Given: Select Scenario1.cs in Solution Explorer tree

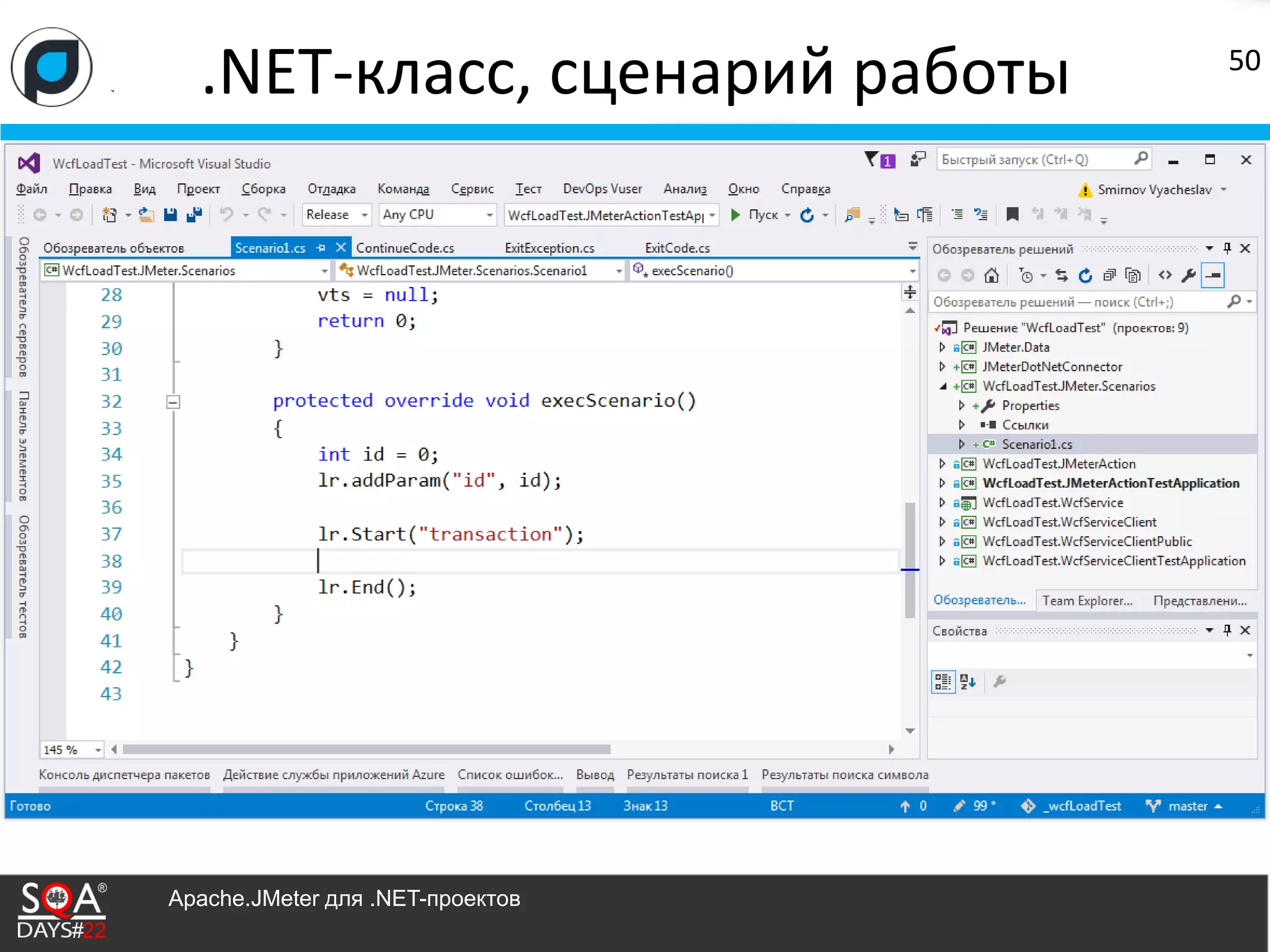Looking at the screenshot, I should click(1037, 444).
